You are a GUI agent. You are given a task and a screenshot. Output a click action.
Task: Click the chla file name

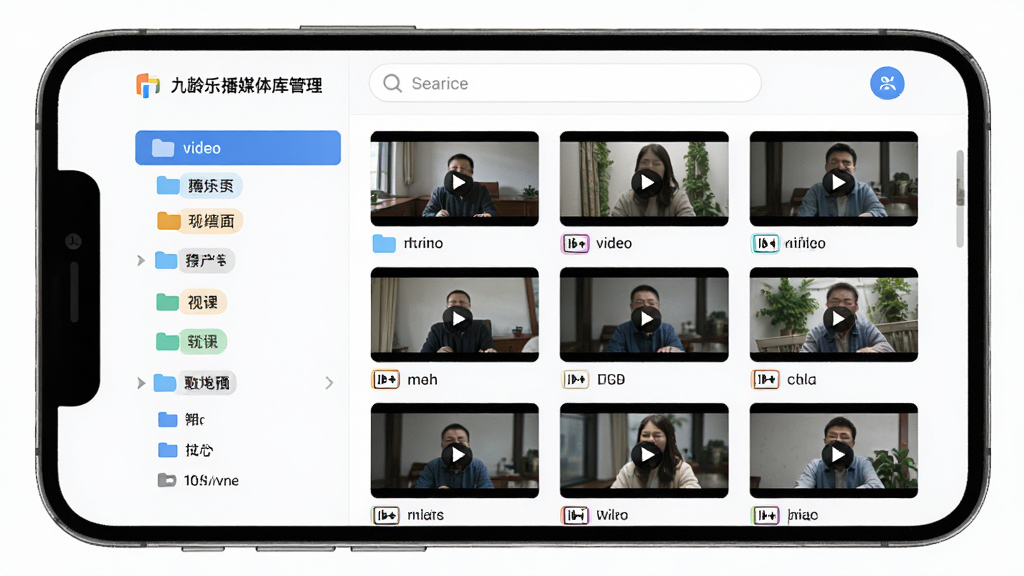[801, 379]
